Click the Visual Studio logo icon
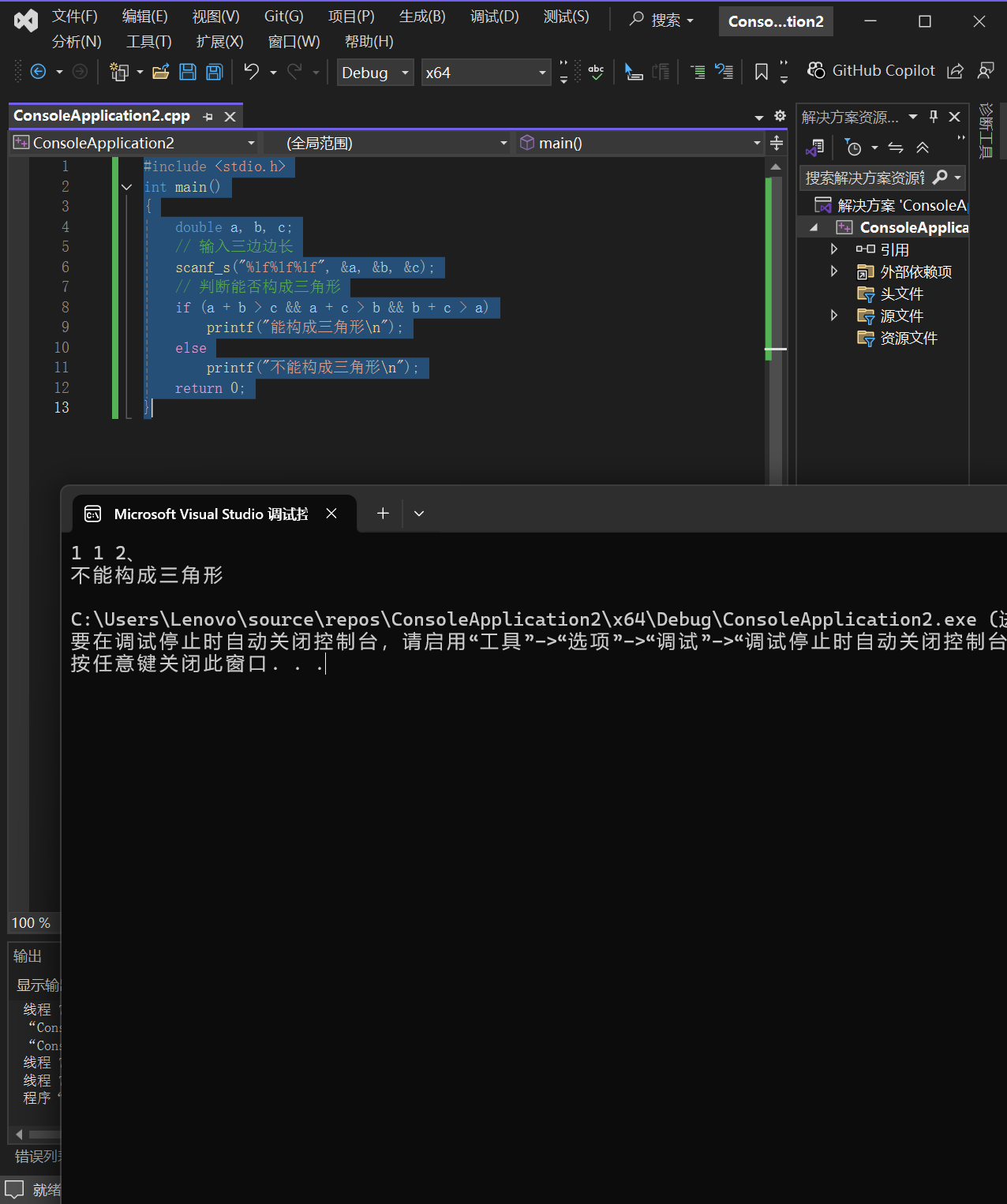 (26, 21)
